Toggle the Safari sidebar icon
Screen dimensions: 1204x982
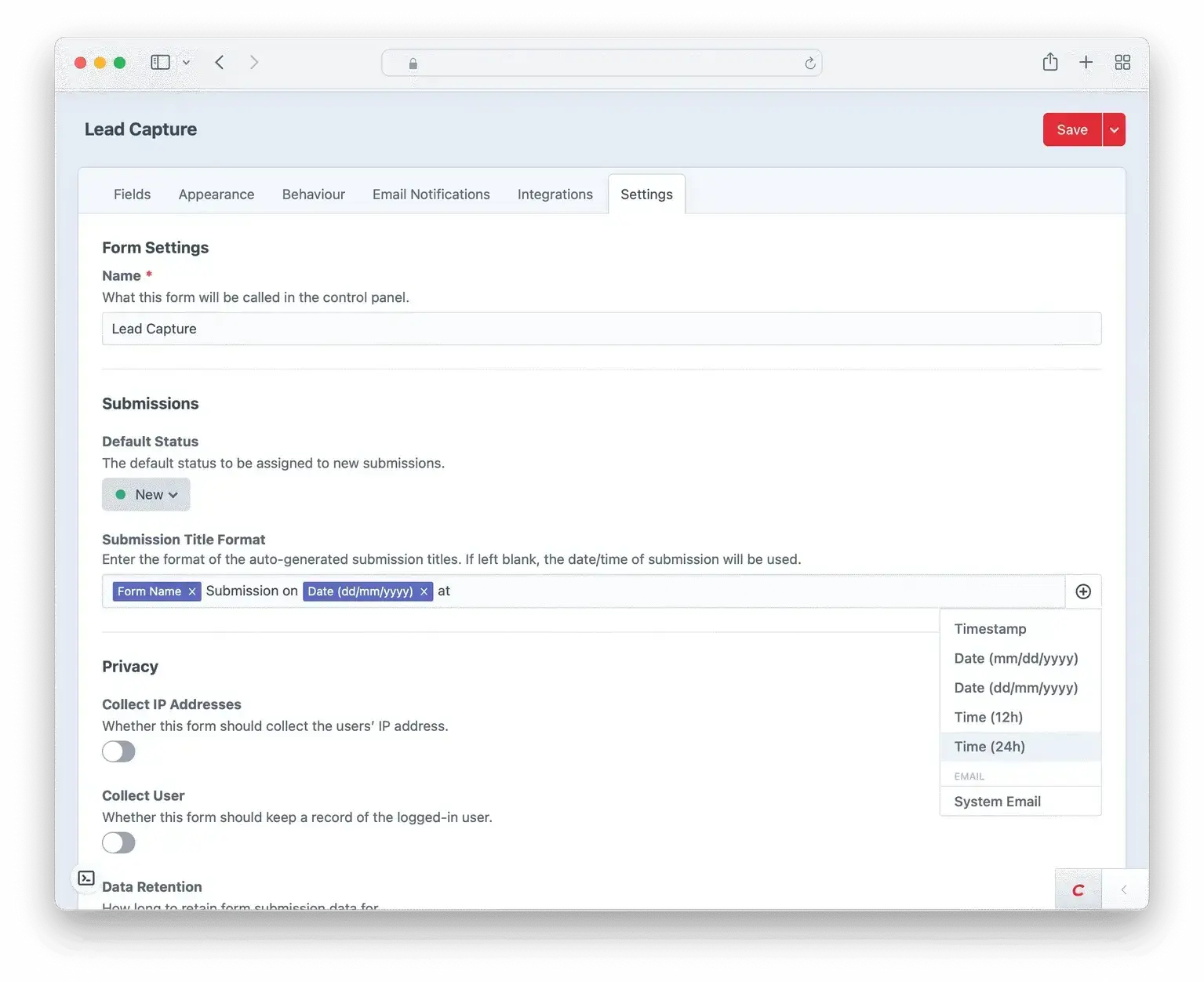(159, 62)
